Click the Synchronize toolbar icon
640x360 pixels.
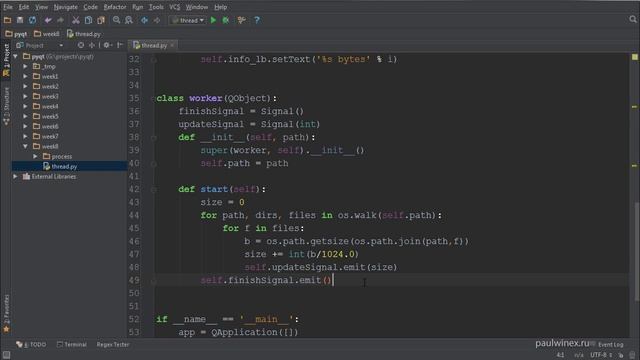[32, 20]
